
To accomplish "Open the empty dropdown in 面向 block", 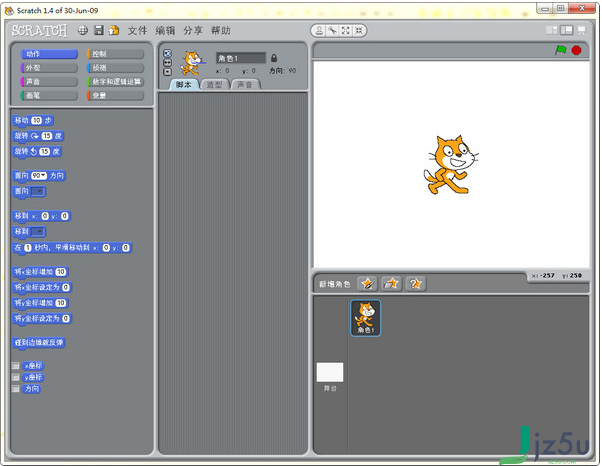I will (x=38, y=191).
